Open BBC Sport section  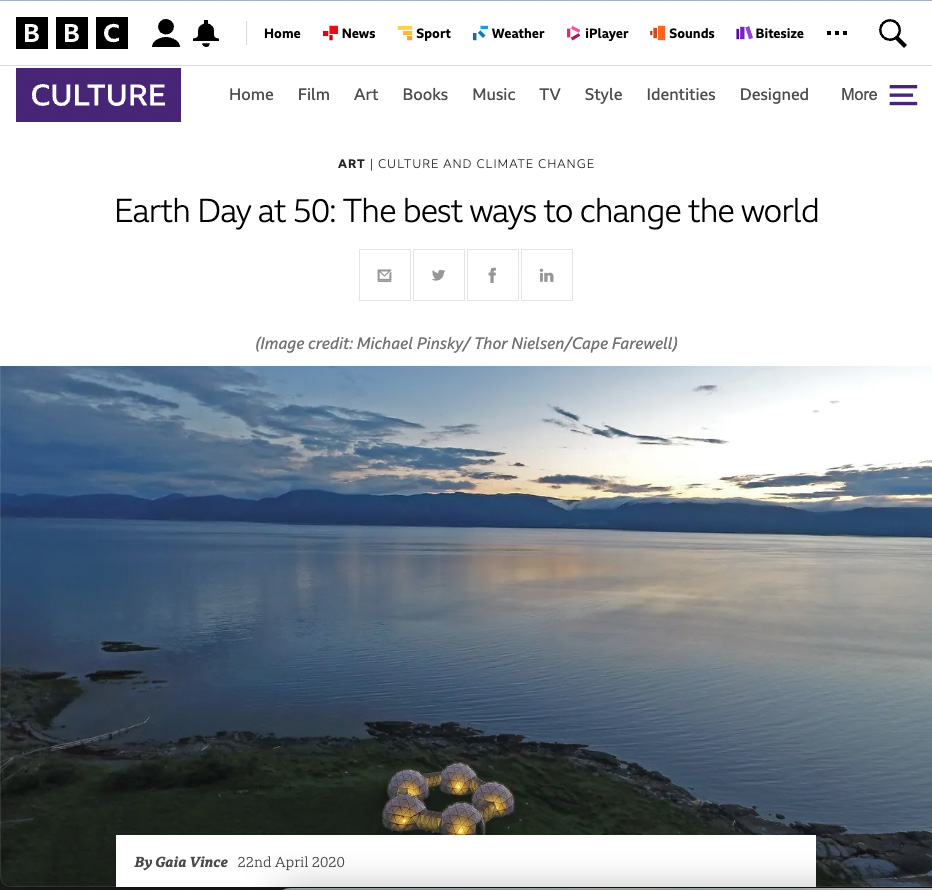424,33
